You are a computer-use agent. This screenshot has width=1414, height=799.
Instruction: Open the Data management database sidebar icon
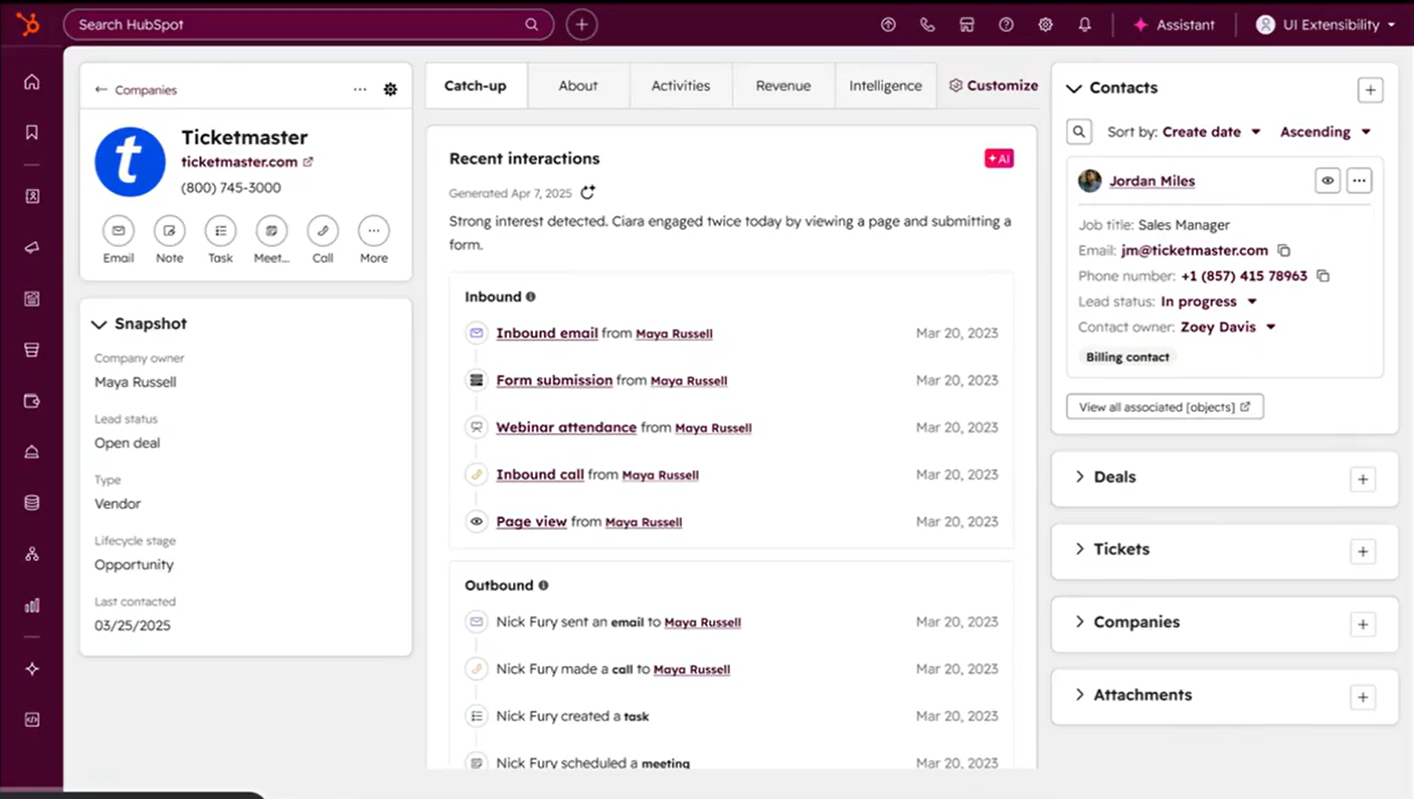click(x=32, y=503)
